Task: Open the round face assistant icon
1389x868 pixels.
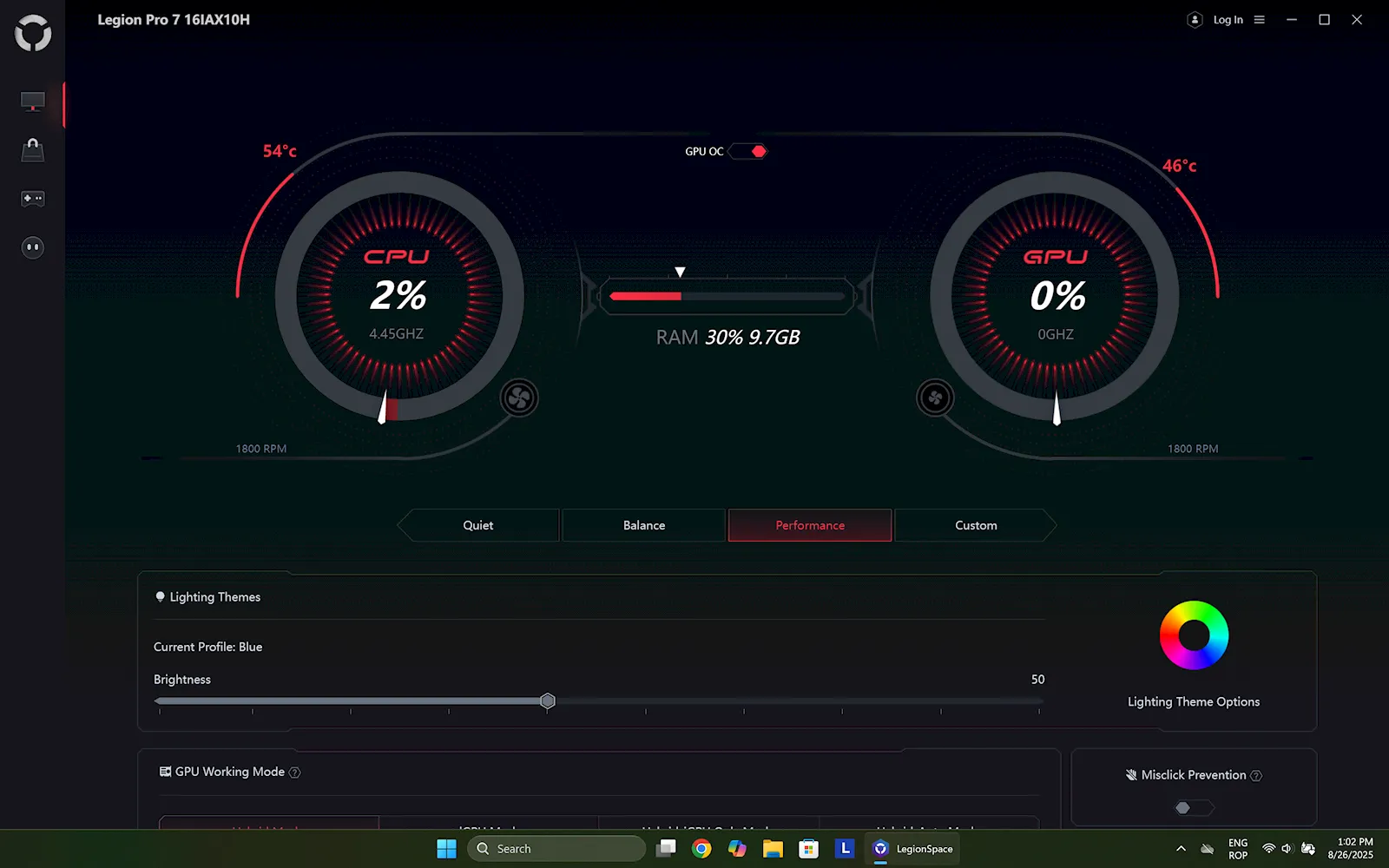Action: [x=32, y=247]
